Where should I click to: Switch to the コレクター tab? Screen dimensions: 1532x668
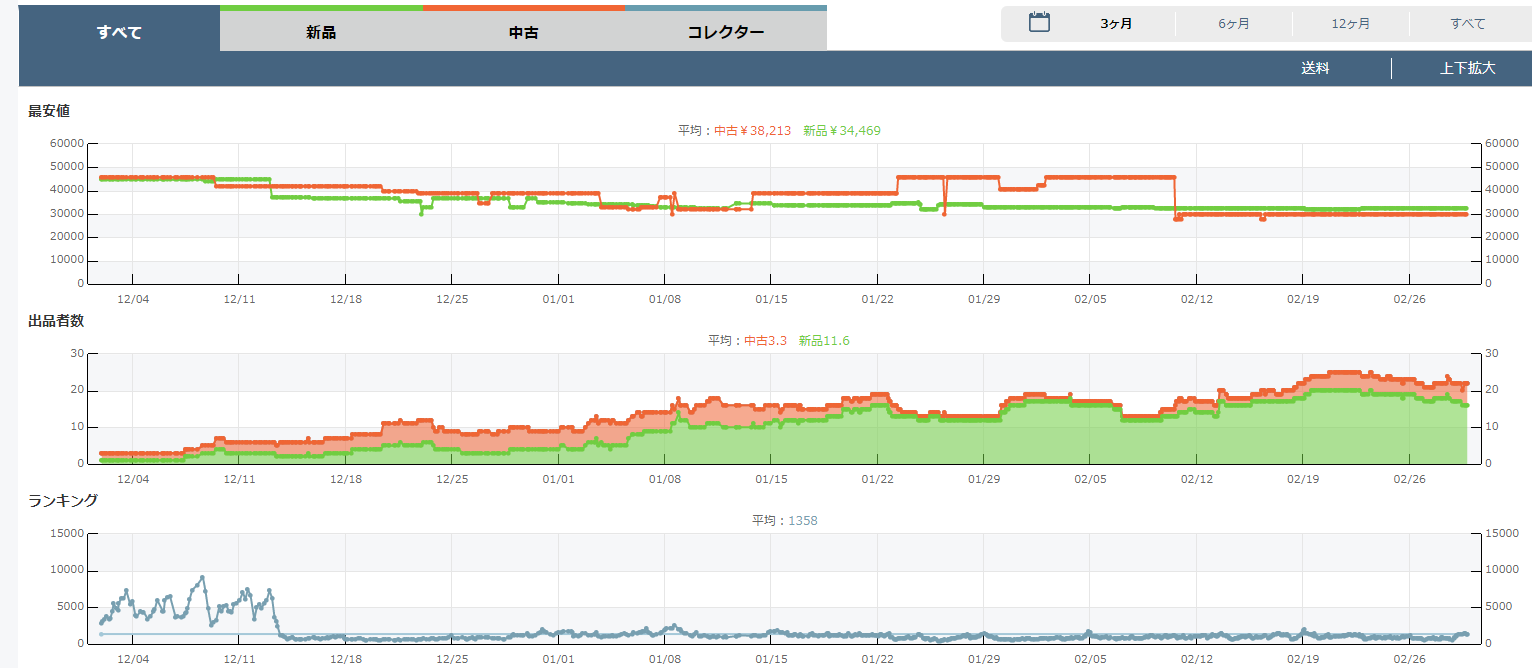[x=726, y=32]
